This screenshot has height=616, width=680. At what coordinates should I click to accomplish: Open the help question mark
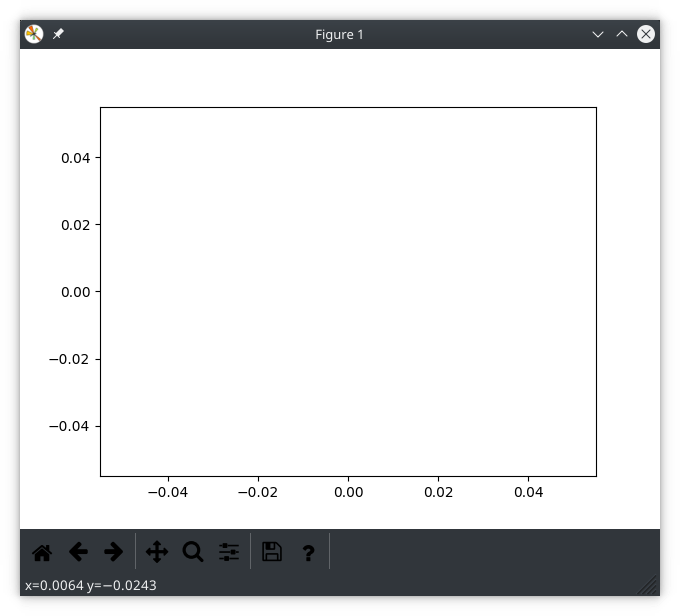pos(308,553)
